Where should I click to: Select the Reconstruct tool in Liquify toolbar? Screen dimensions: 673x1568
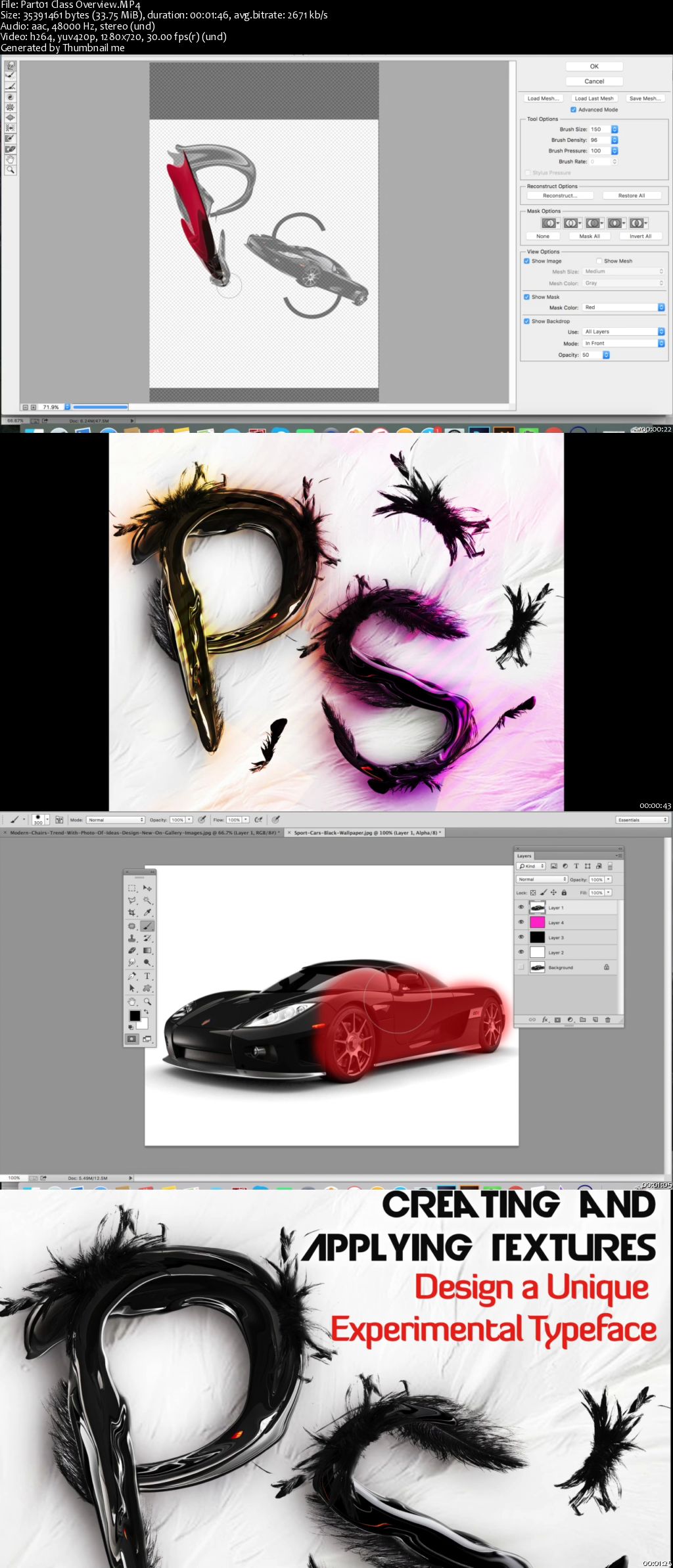[11, 76]
